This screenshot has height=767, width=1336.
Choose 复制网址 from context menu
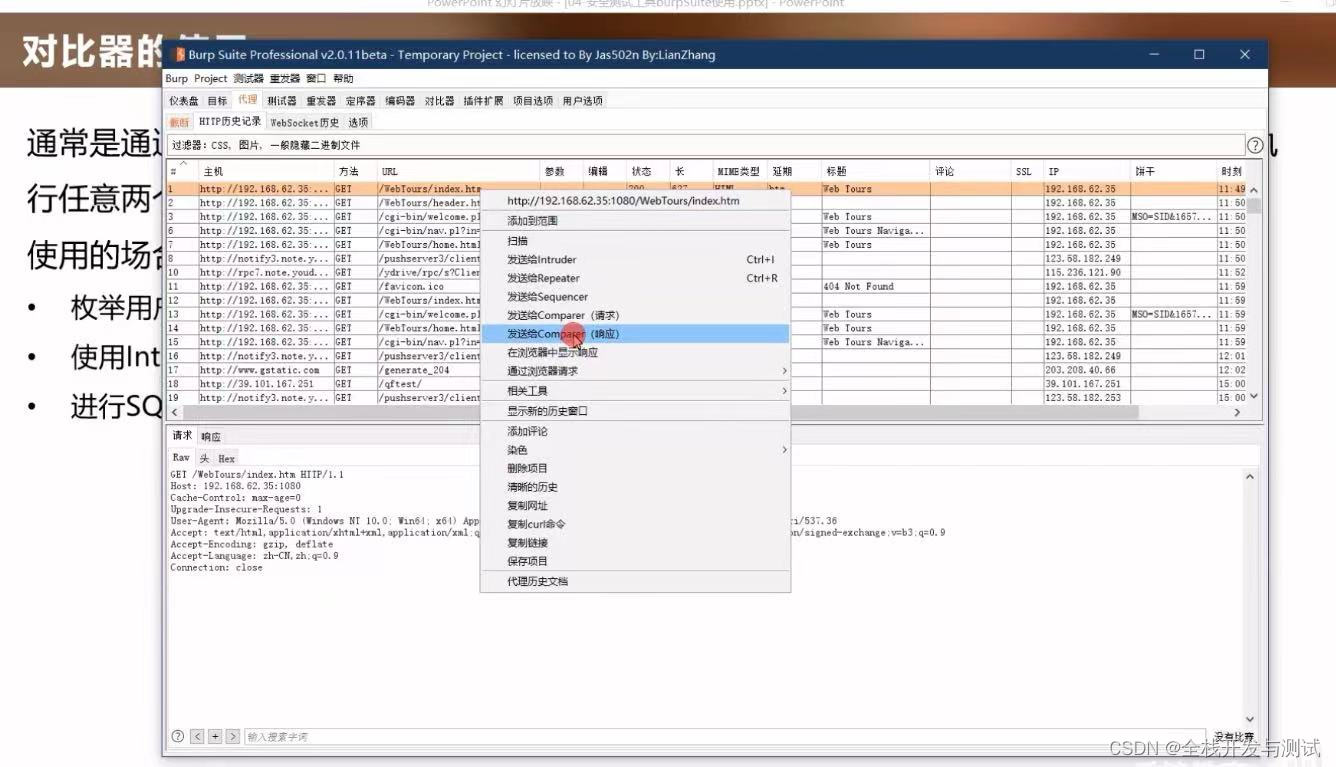tap(636, 506)
